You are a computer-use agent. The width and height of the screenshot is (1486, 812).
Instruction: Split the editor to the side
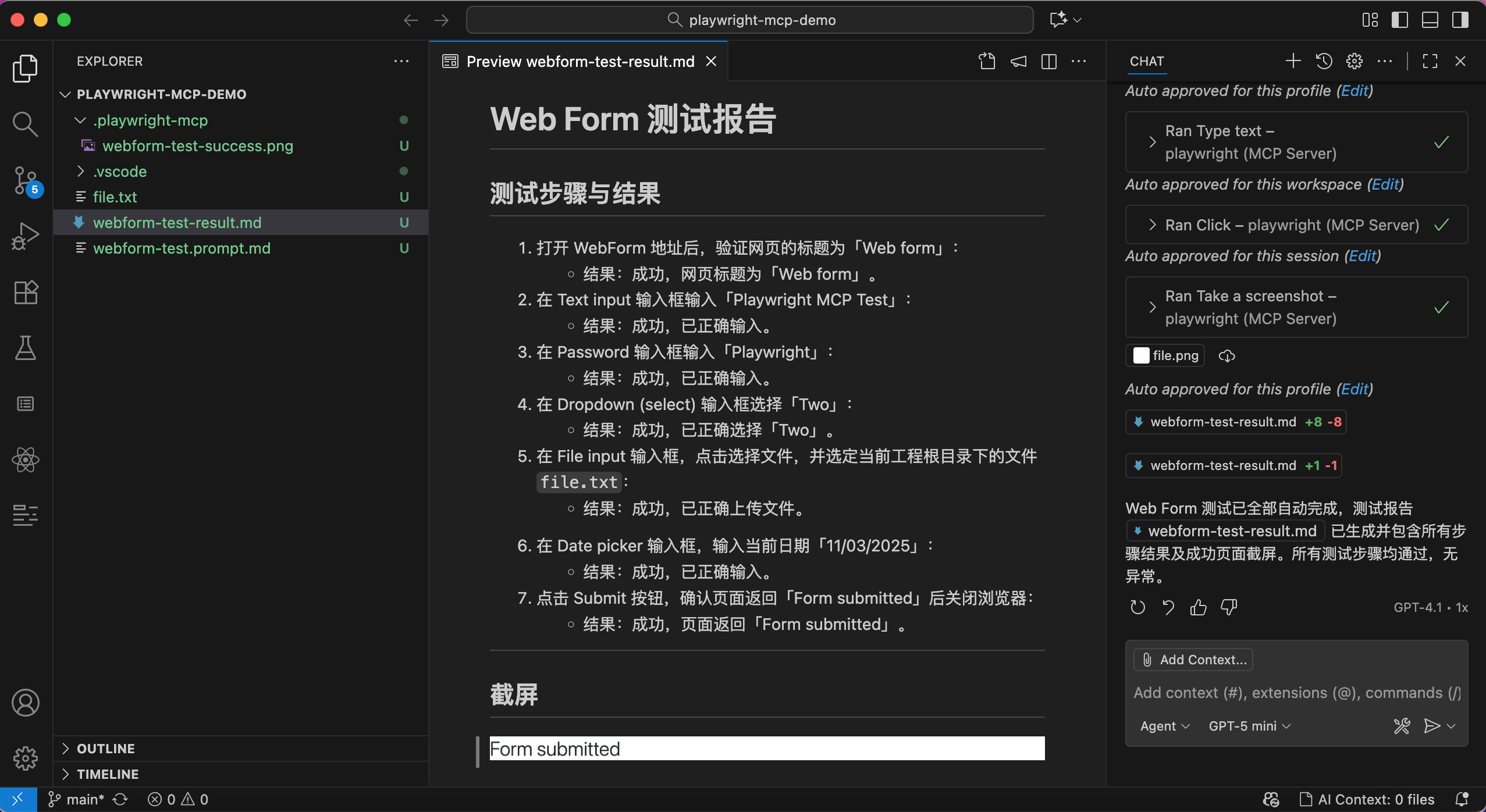pyautogui.click(x=1048, y=61)
